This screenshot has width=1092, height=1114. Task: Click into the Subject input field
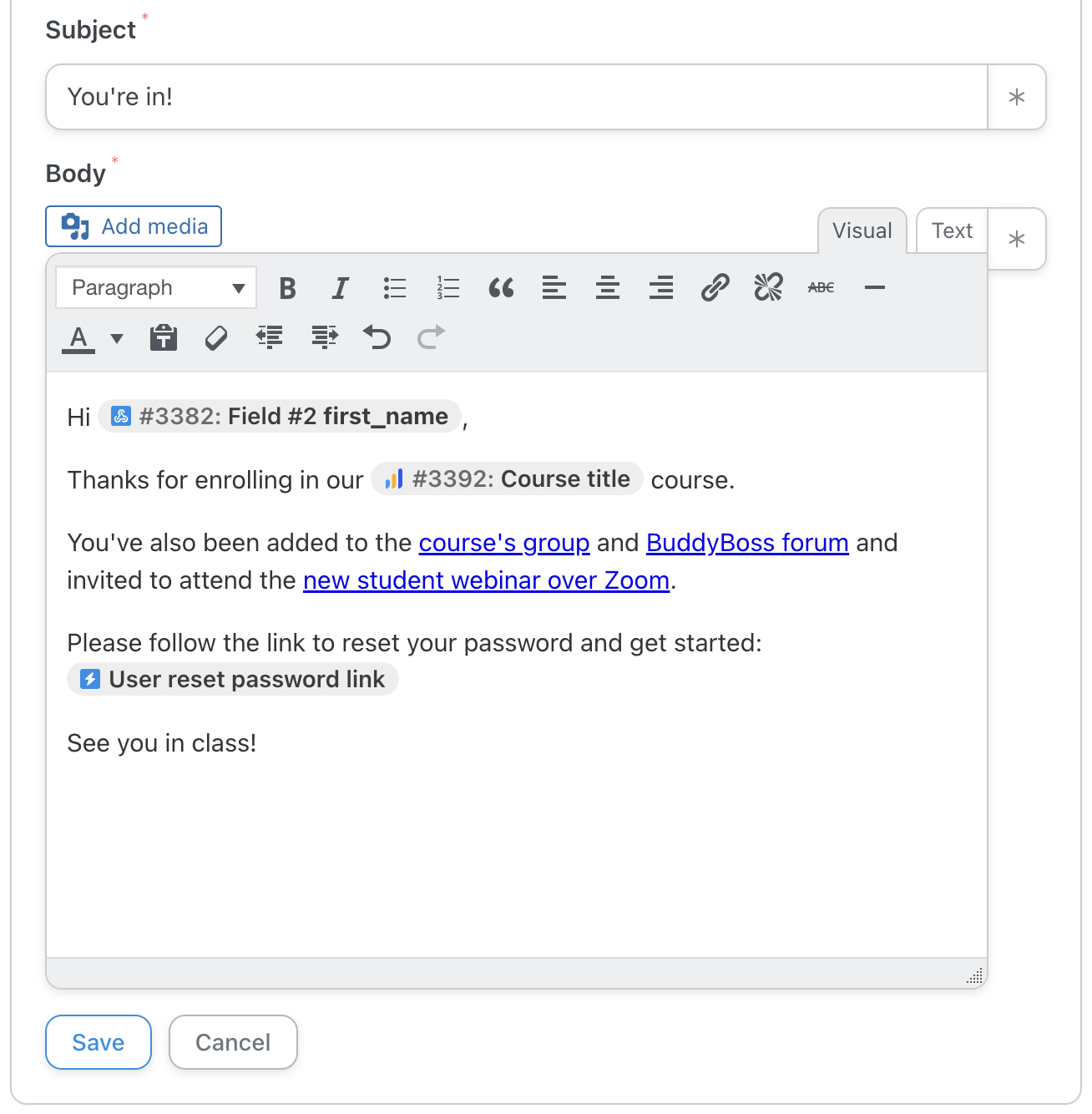(516, 98)
